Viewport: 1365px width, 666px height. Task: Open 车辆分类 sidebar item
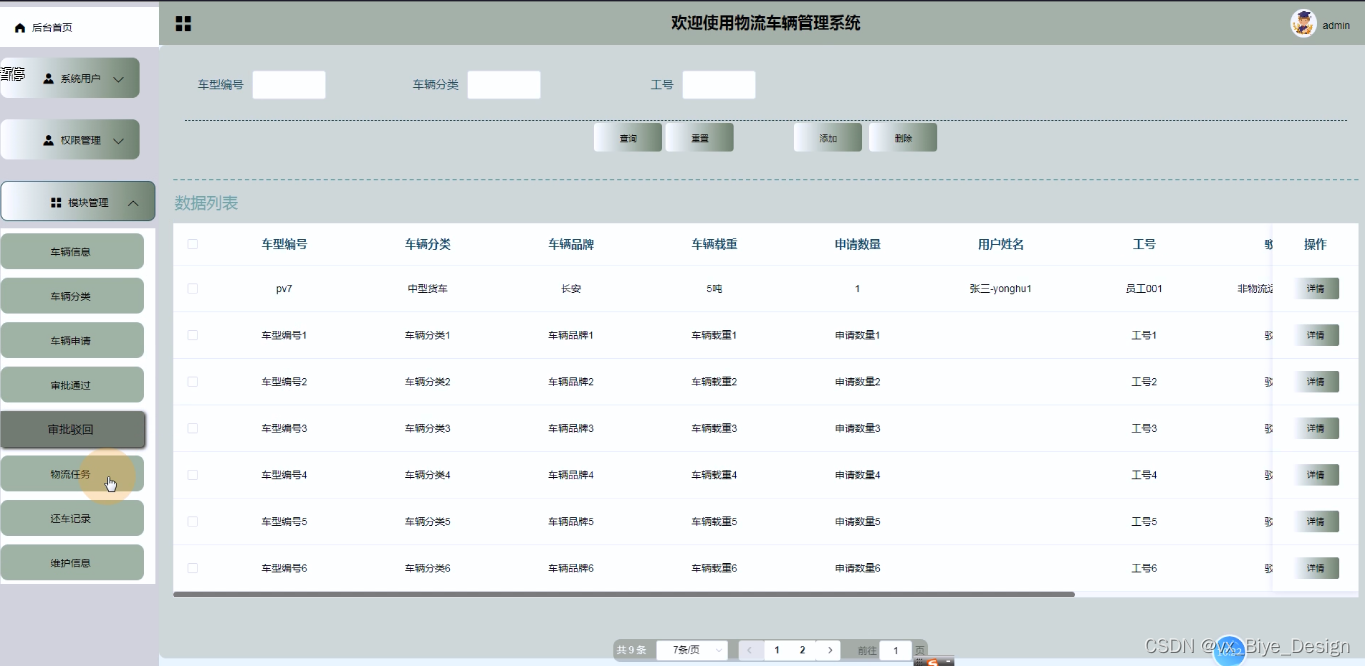point(72,296)
